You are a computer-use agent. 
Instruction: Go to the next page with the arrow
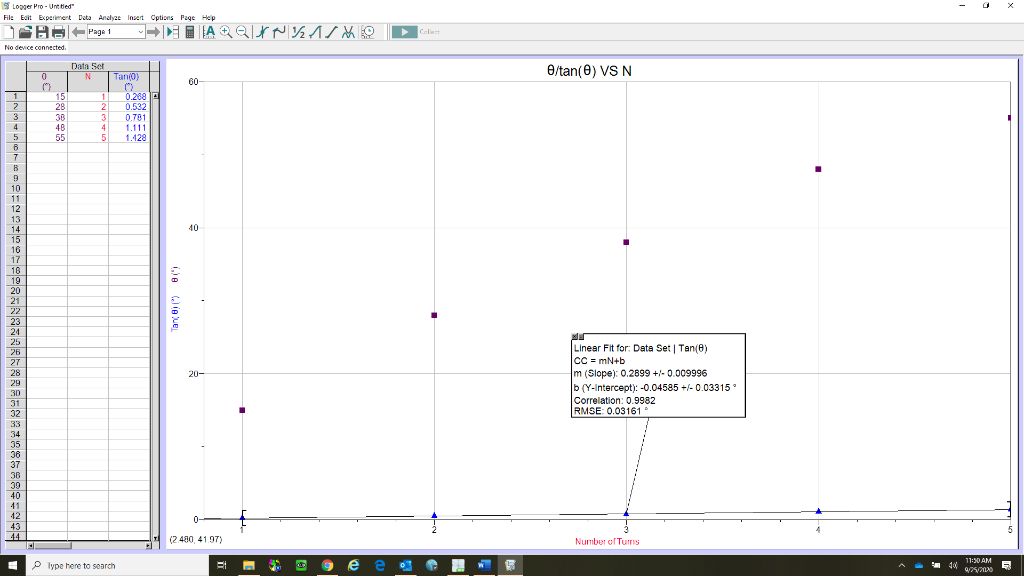[152, 31]
